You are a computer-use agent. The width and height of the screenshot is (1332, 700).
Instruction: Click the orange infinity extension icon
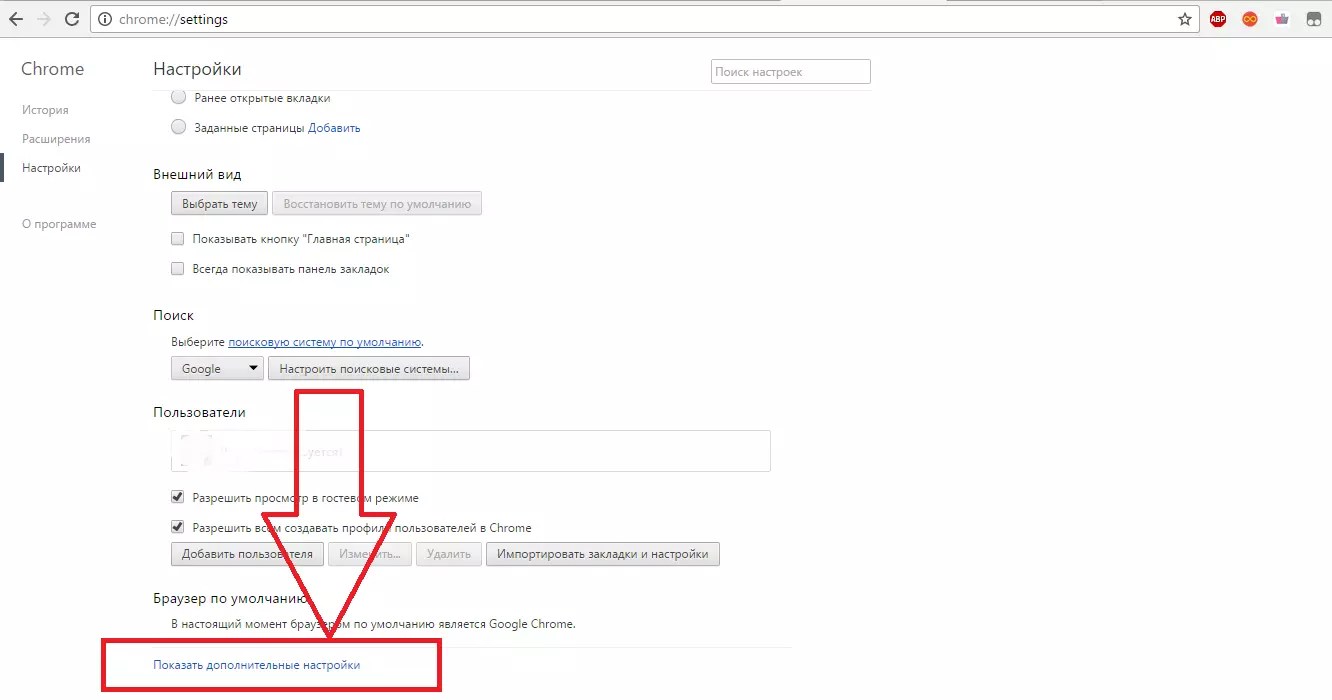click(x=1250, y=19)
